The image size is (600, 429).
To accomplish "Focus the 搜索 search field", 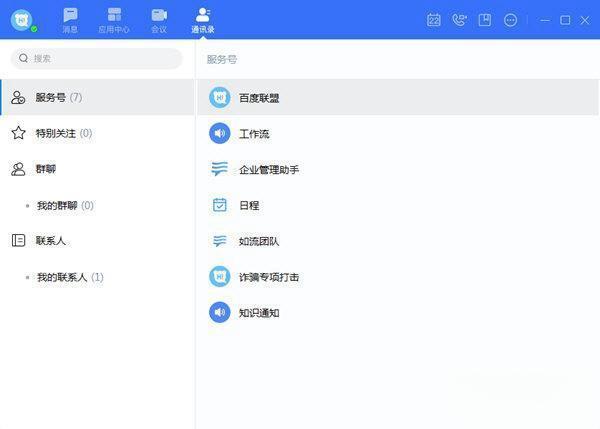I will pos(96,59).
